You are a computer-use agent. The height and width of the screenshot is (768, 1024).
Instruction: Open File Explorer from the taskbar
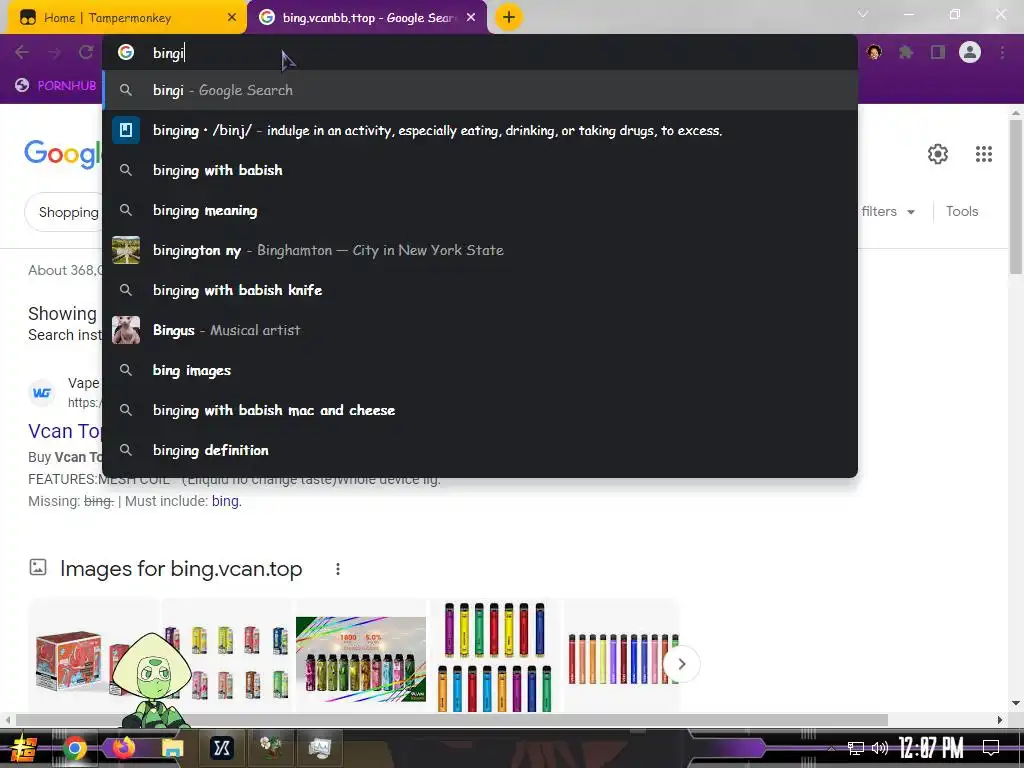pyautogui.click(x=173, y=748)
